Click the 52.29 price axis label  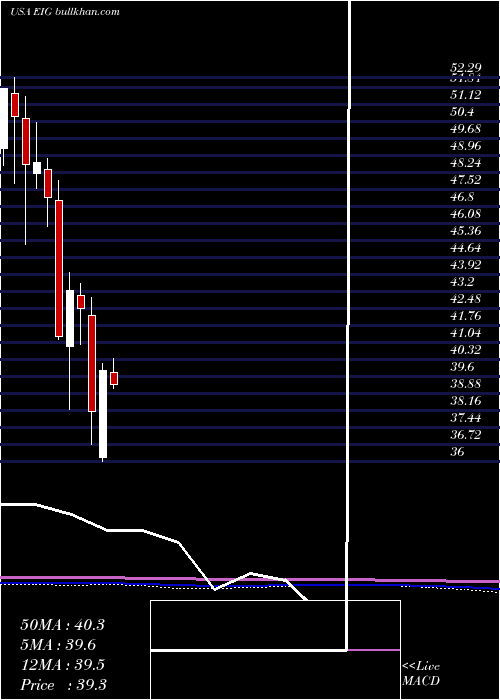[x=466, y=68]
